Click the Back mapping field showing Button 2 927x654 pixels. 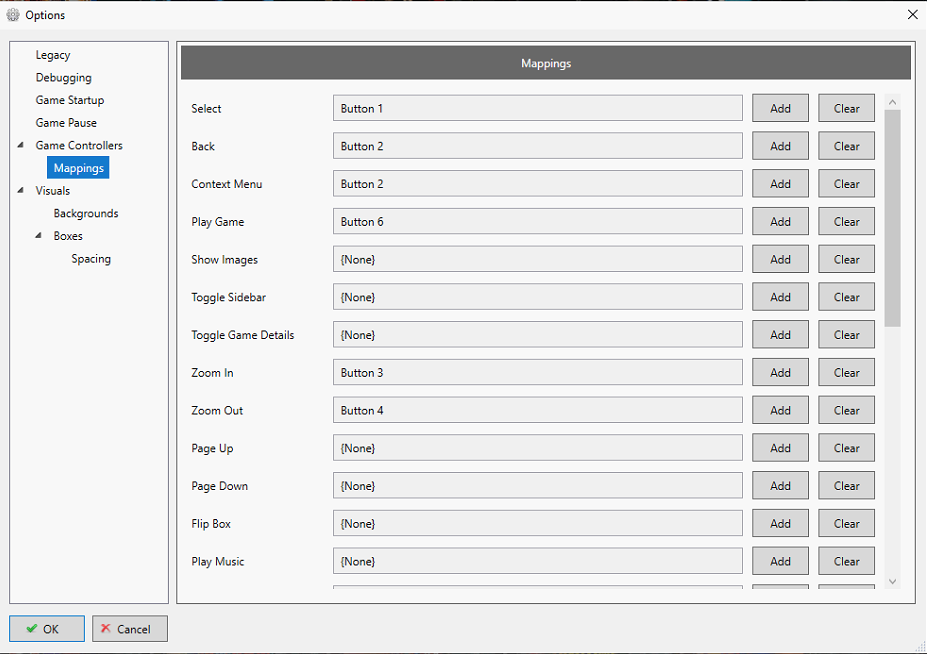[537, 146]
